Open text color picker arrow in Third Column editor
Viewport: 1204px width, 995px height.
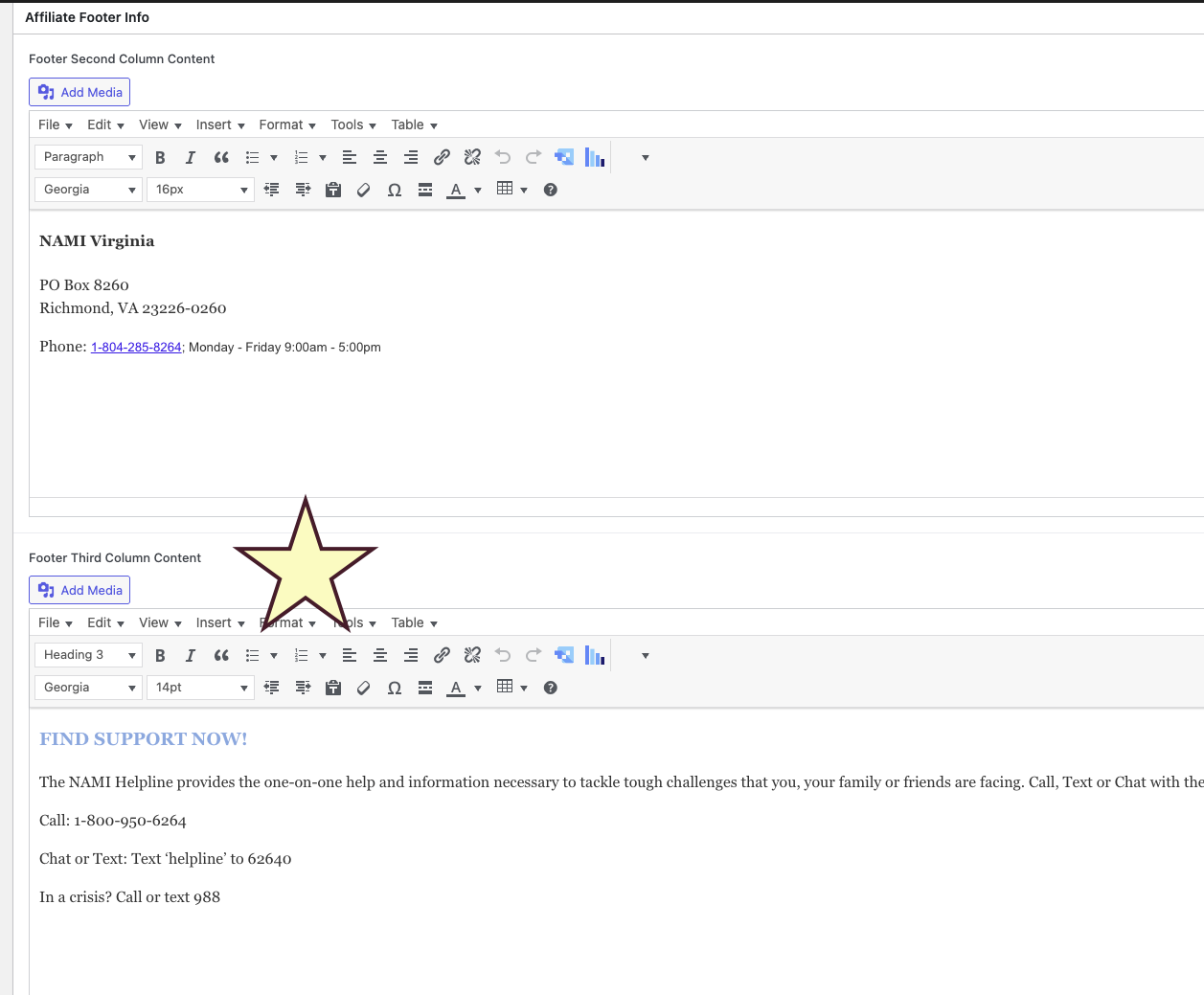[x=478, y=689]
